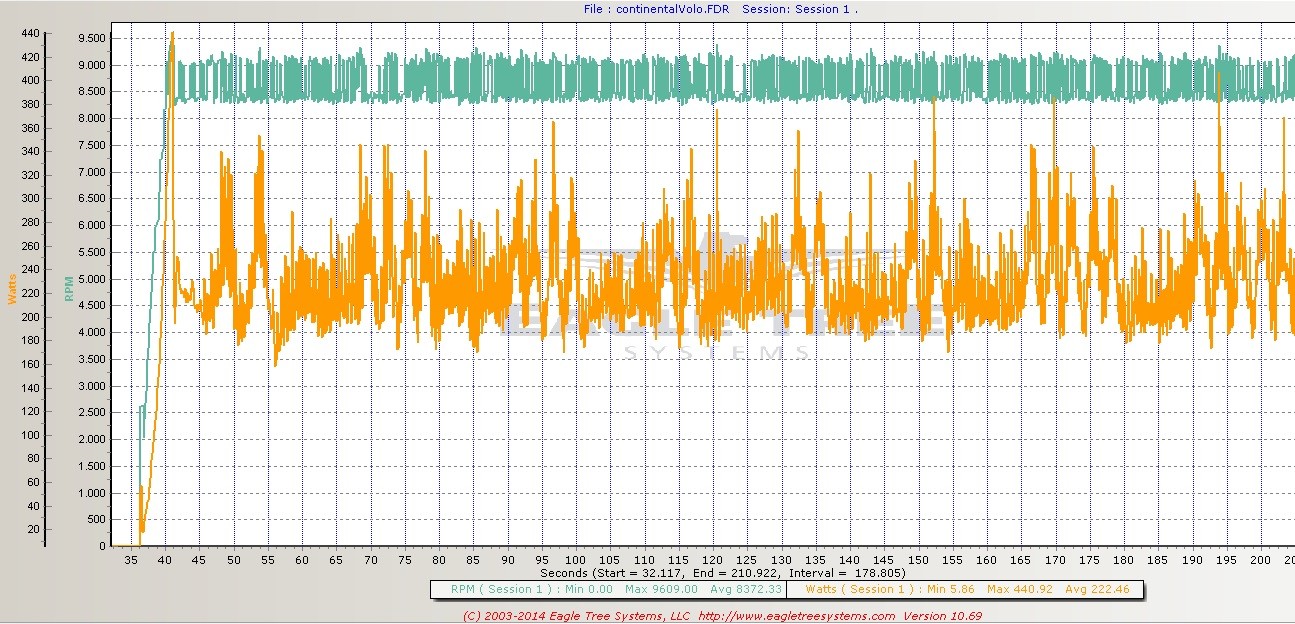Image resolution: width=1295 pixels, height=624 pixels.
Task: Select the Watts Session 1 legend box
Action: [957, 589]
